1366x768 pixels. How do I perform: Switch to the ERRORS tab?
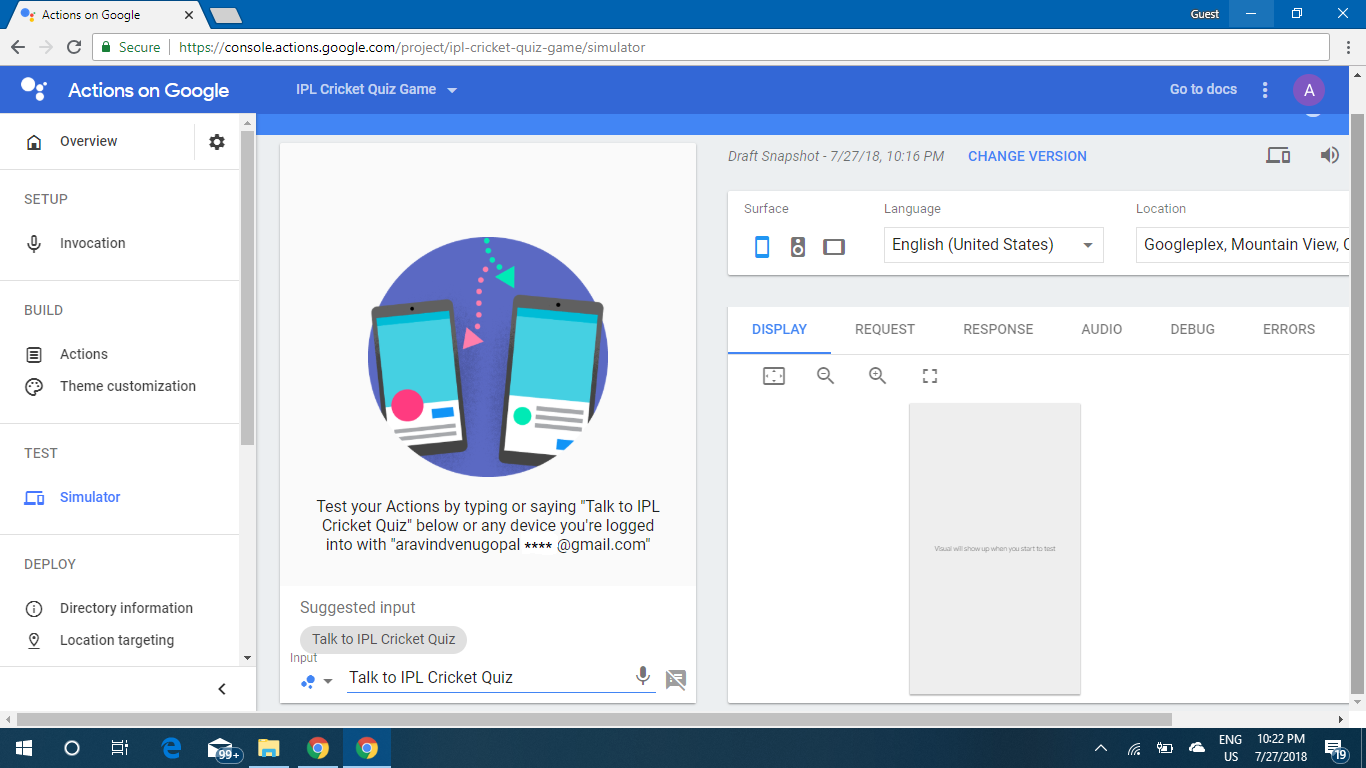pos(1289,330)
